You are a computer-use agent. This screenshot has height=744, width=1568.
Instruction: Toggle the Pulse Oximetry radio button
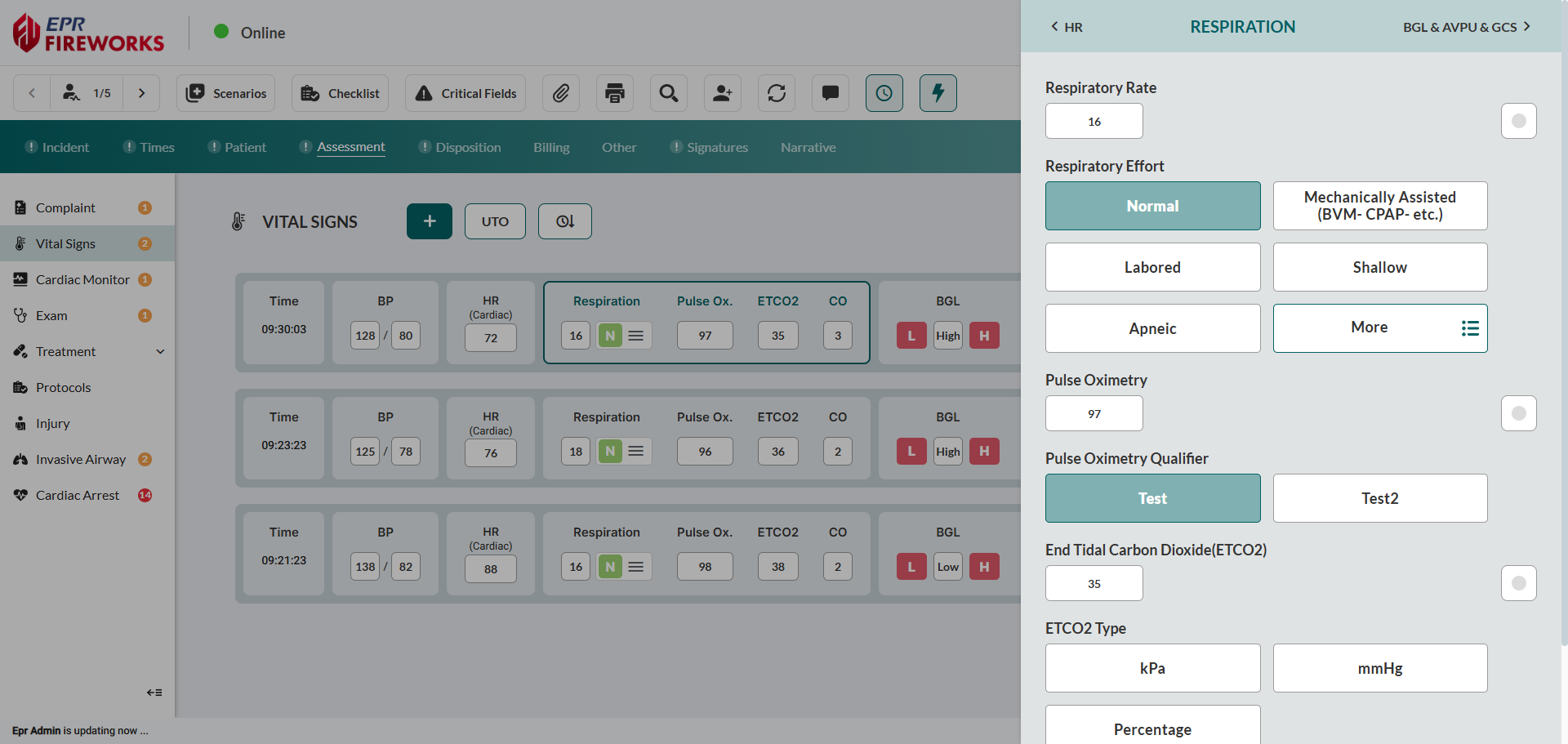[x=1518, y=413]
